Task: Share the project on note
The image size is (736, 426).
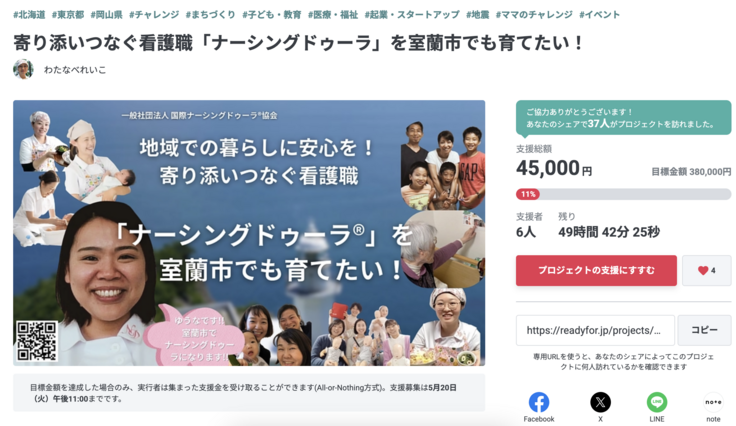Action: click(x=713, y=403)
